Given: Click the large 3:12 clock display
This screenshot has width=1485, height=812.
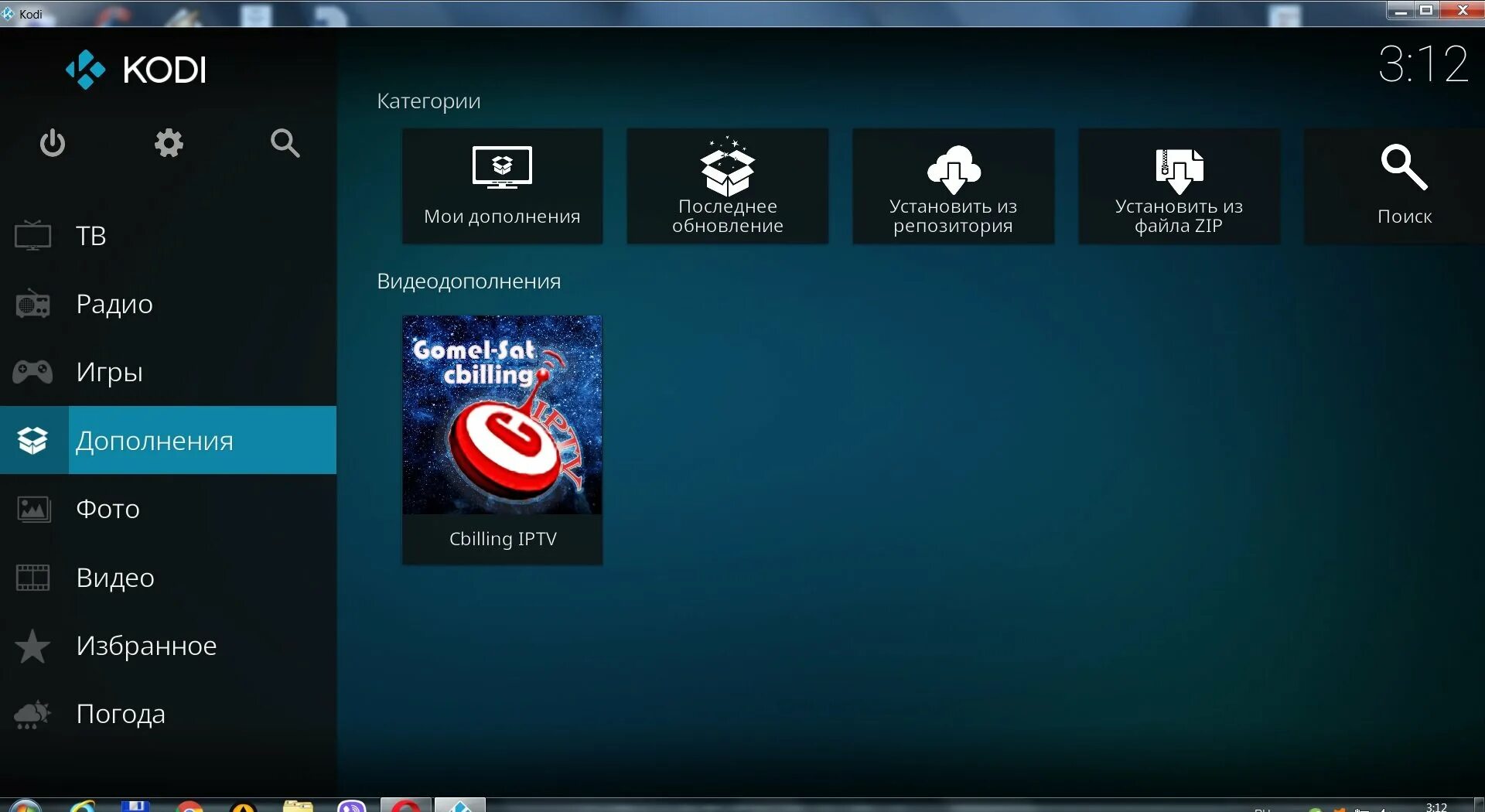Looking at the screenshot, I should [x=1423, y=63].
